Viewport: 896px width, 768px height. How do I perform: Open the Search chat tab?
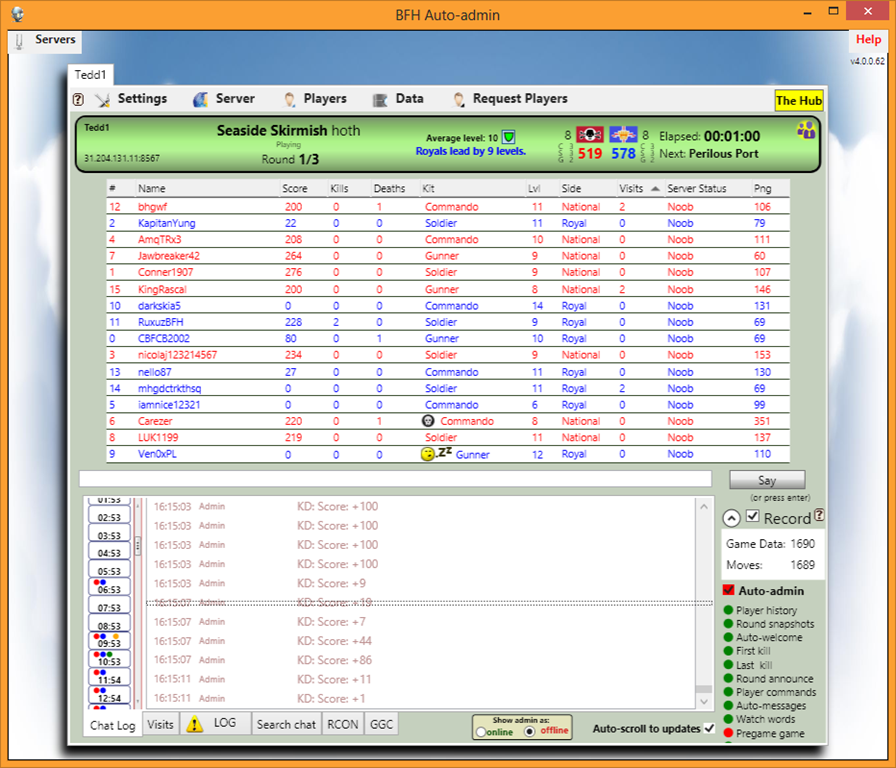(286, 725)
